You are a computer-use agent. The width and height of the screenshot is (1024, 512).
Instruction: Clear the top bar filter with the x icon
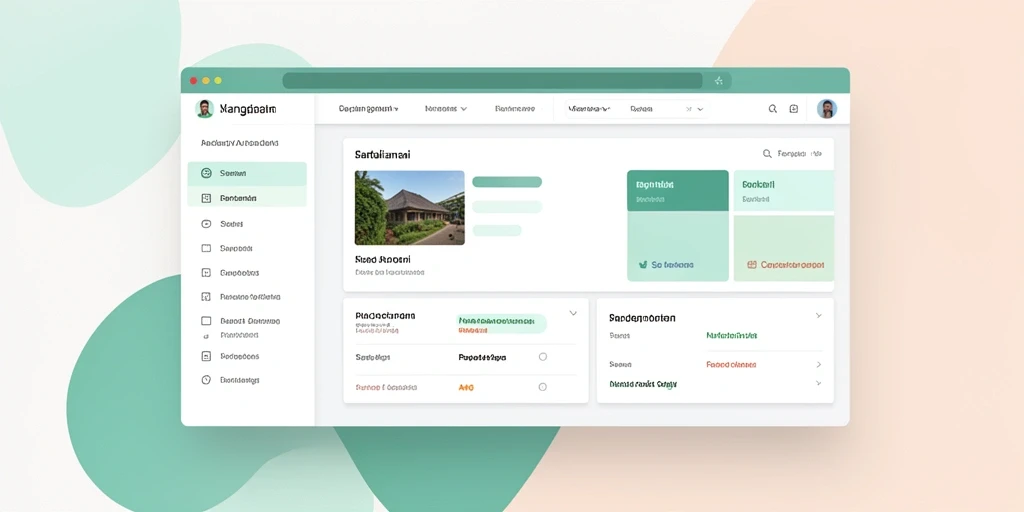688,109
